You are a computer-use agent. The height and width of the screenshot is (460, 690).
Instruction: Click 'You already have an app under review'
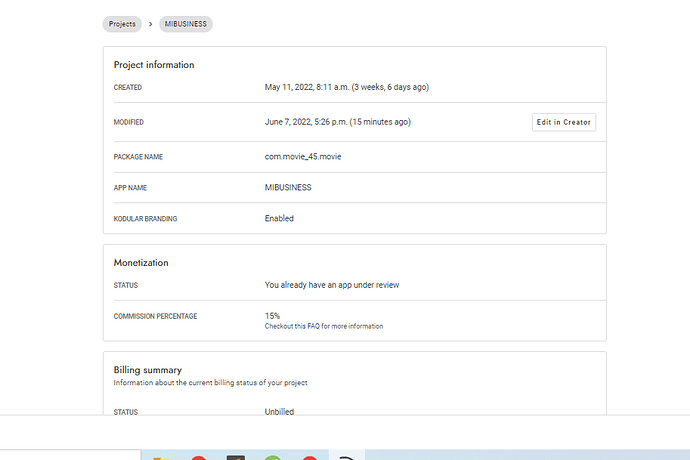point(332,285)
